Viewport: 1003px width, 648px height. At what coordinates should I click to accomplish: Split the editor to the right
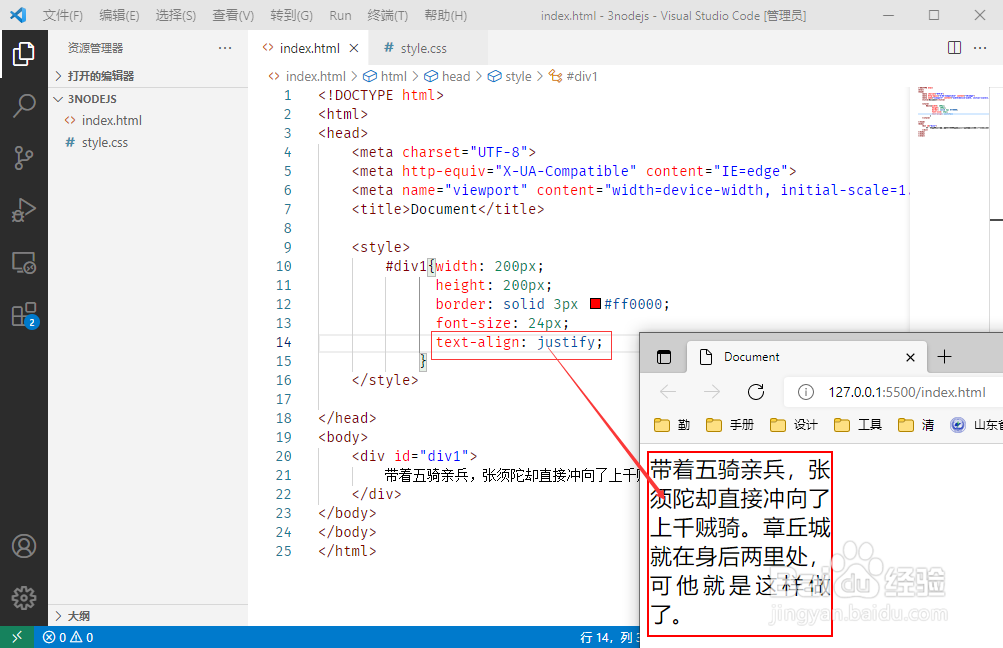pos(954,48)
